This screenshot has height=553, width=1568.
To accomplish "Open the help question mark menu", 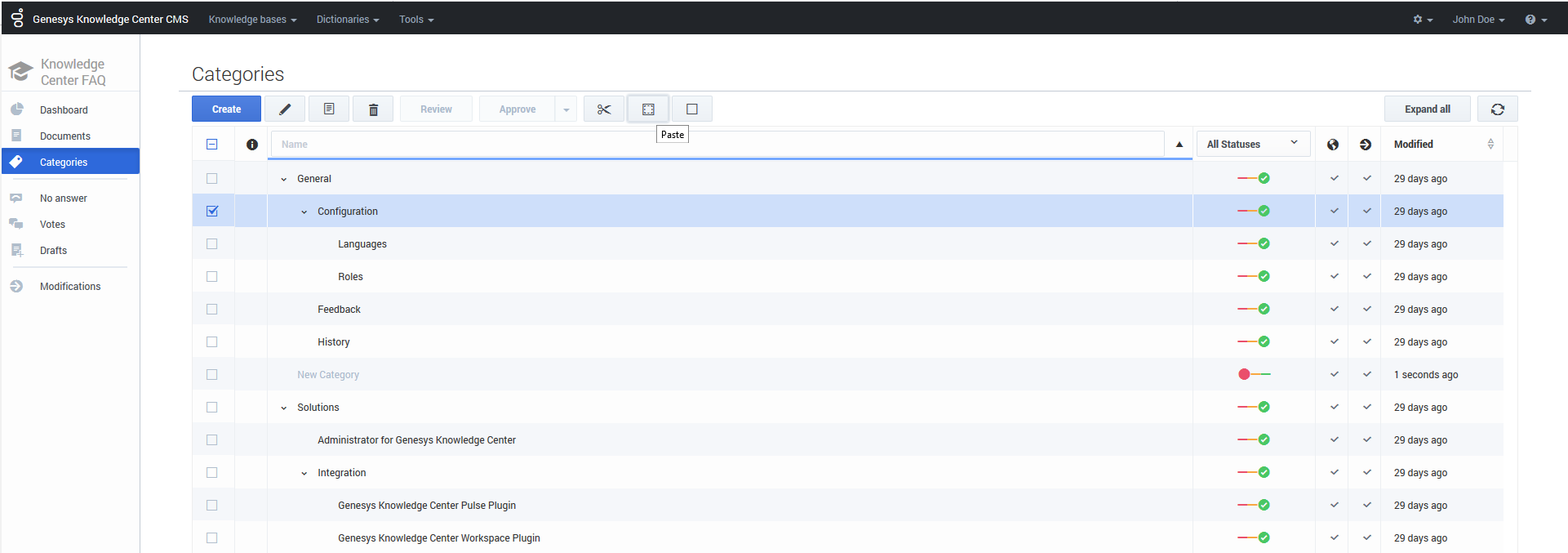I will tap(1535, 20).
